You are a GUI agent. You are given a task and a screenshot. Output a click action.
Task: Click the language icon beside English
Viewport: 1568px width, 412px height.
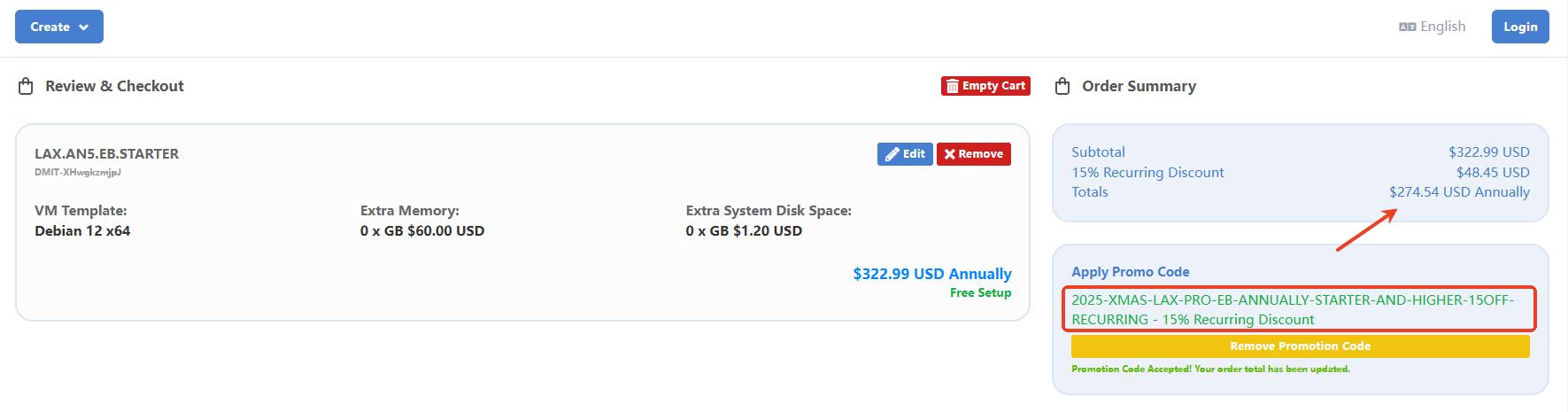tap(1407, 27)
